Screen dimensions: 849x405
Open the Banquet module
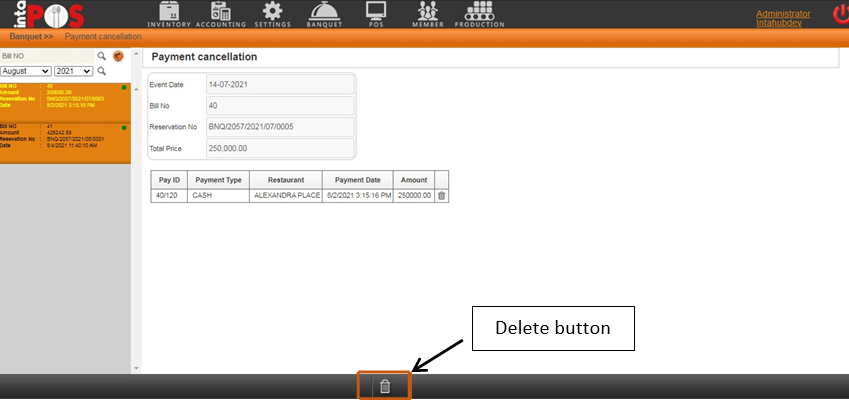click(326, 14)
